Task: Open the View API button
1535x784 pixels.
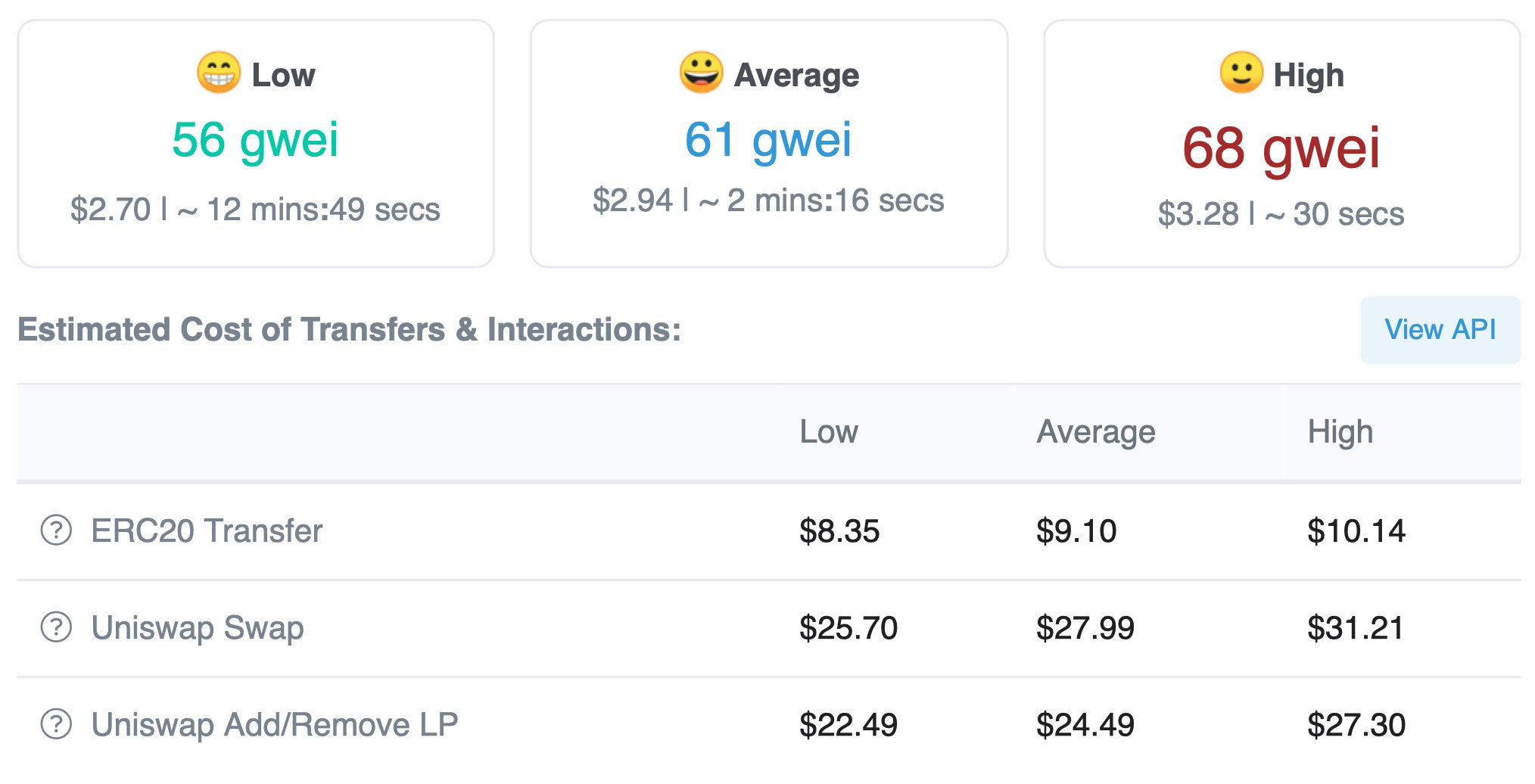Action: [x=1440, y=330]
